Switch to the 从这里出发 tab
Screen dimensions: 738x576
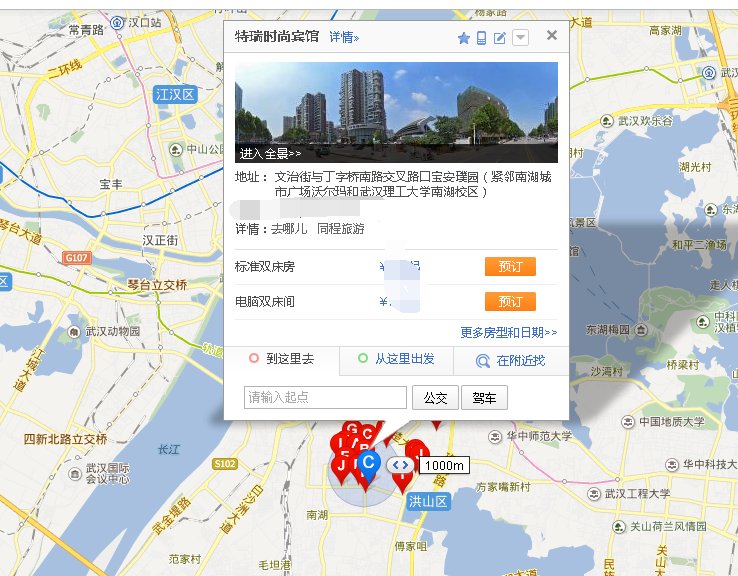396,360
